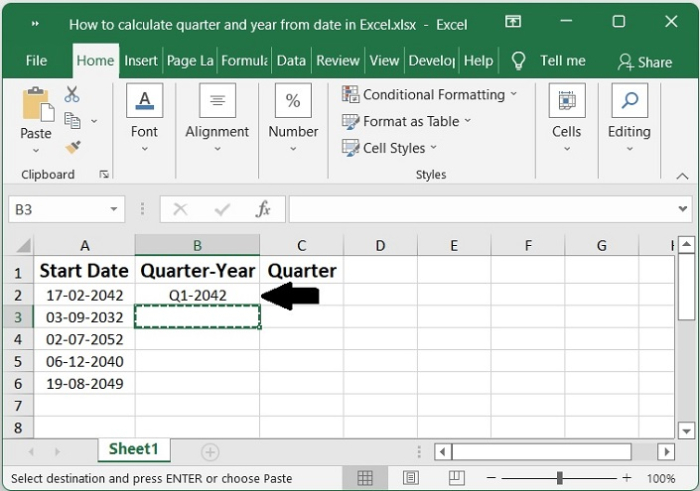Open the Number percent group icon
Screen dimensions: 700x491
click(x=293, y=100)
